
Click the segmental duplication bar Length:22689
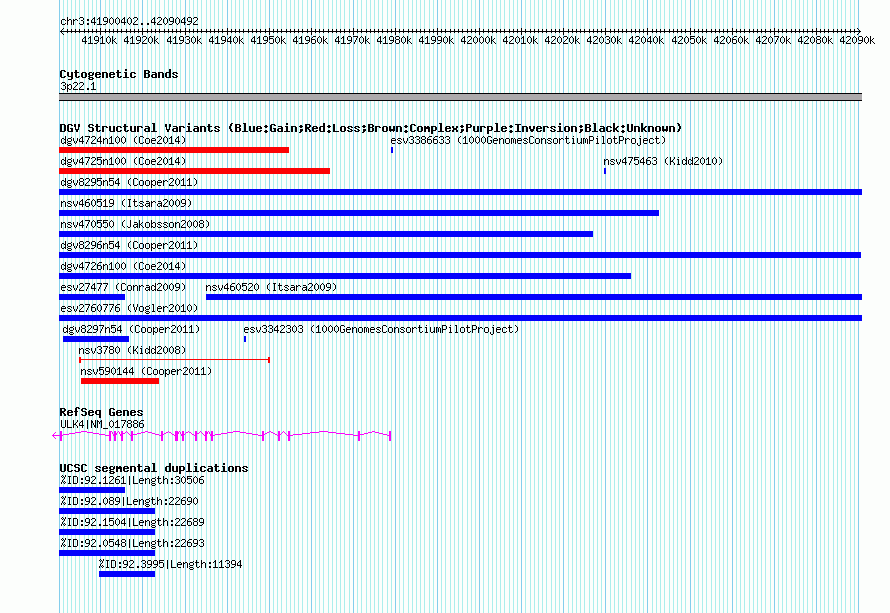(x=107, y=532)
